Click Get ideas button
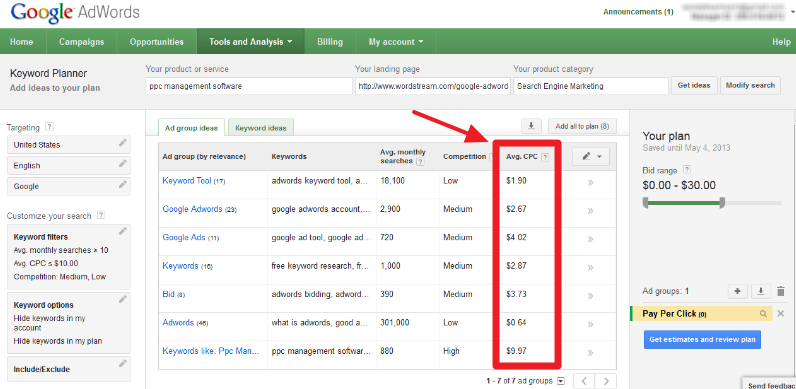The width and height of the screenshot is (796, 389). pyautogui.click(x=694, y=85)
